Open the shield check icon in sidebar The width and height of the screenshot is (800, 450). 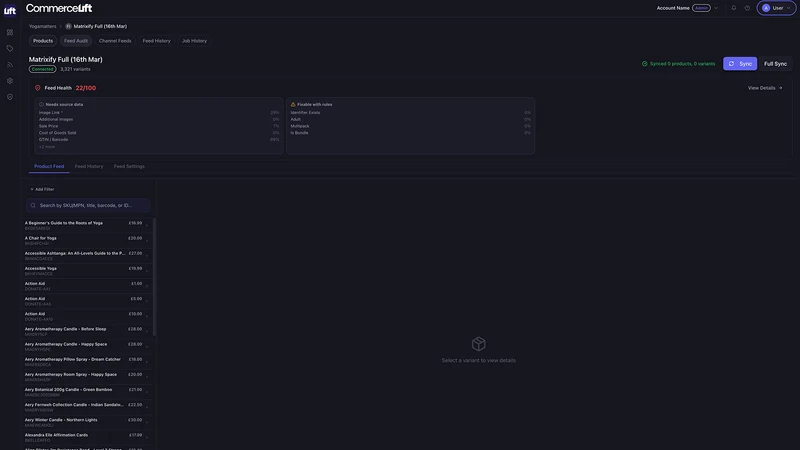[x=10, y=97]
